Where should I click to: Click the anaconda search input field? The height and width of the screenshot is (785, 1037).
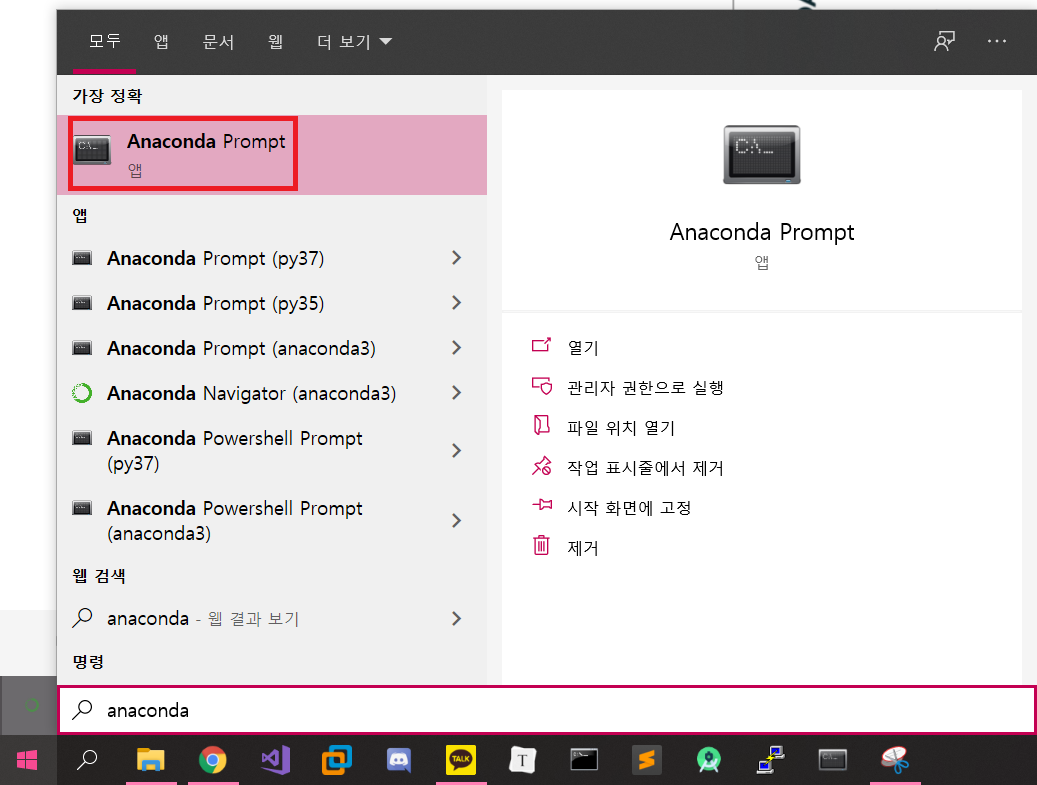click(x=547, y=710)
